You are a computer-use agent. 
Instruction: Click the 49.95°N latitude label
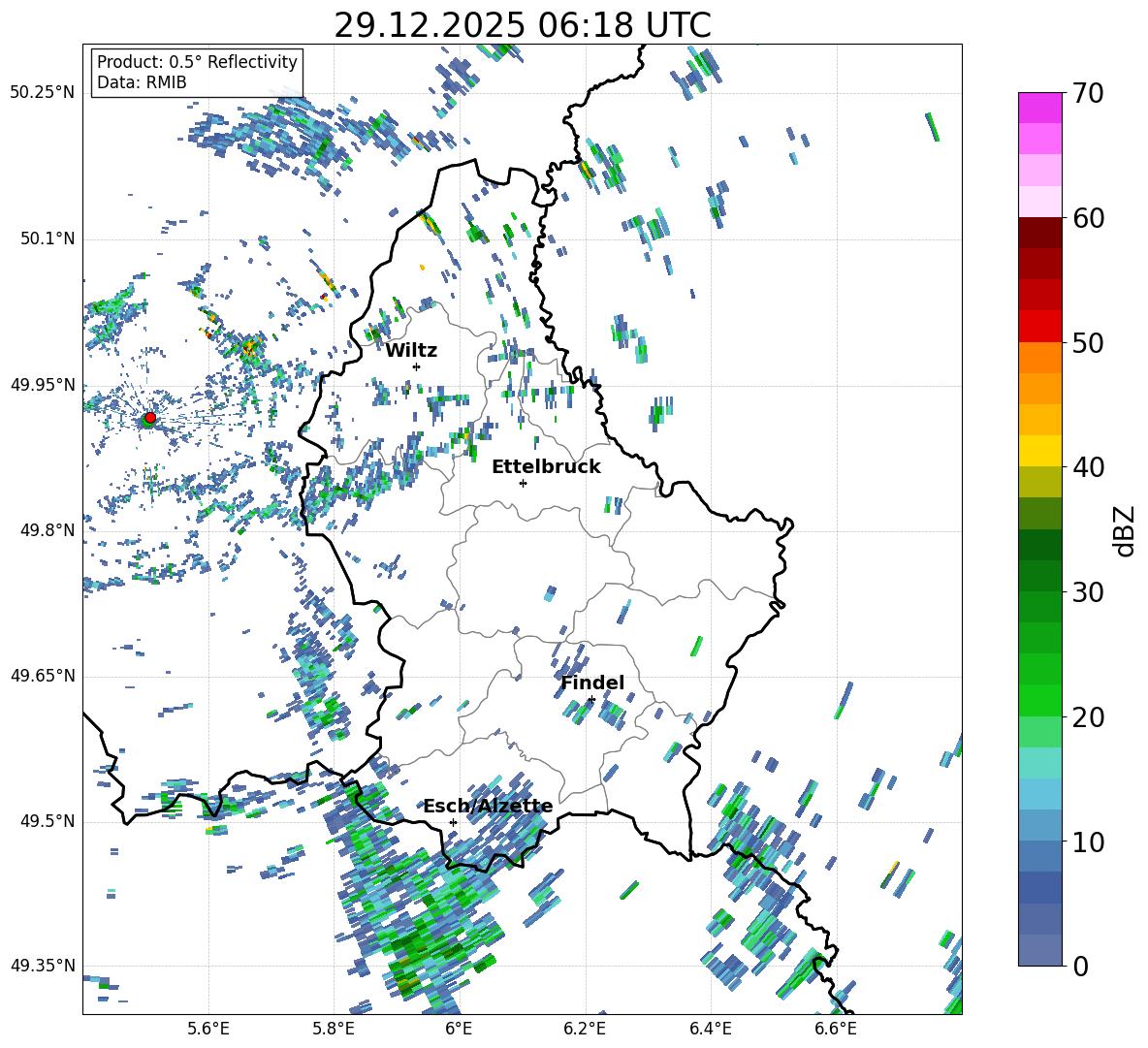point(43,385)
